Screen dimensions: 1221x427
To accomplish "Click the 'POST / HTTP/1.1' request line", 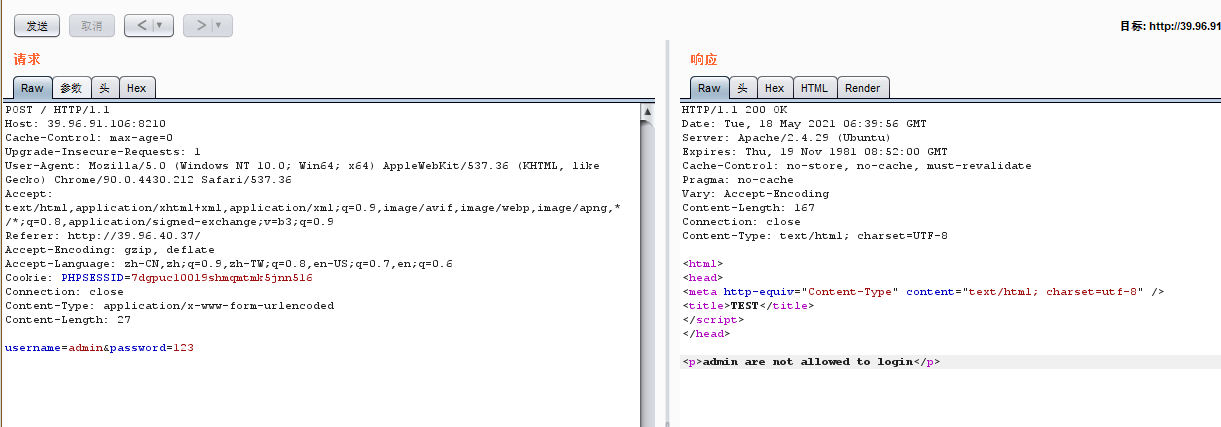I will tap(57, 110).
